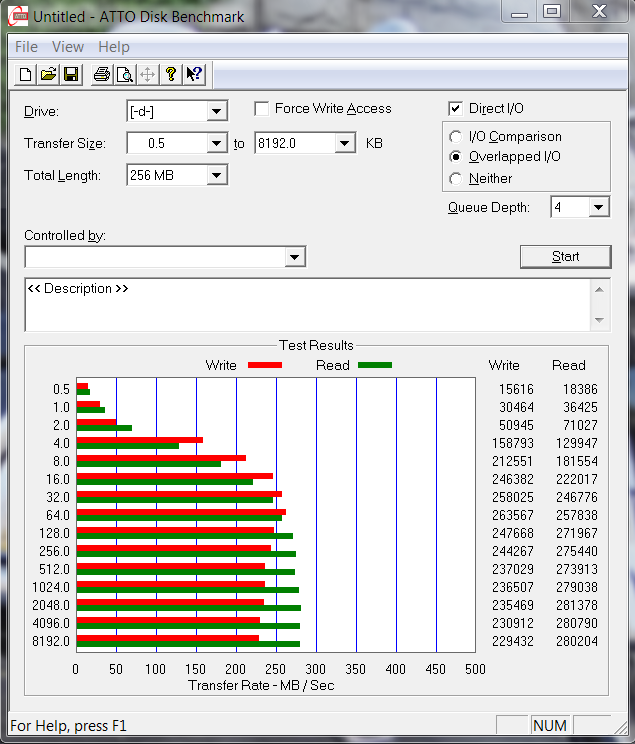Click the yellow question mark About icon
The image size is (635, 744).
coord(171,74)
